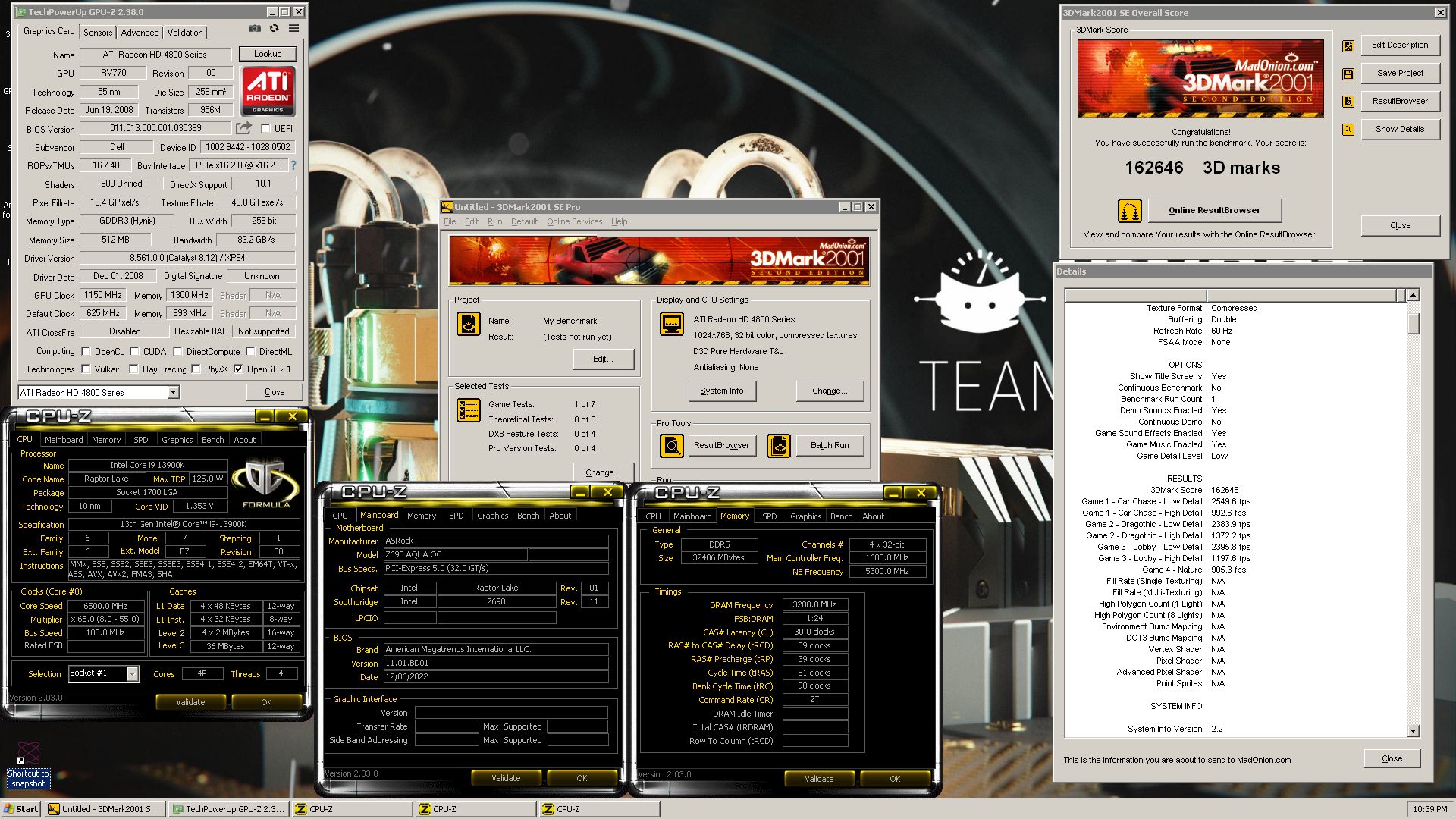
Task: Click the 3DMark2001 taskbar item icon
Action: [54, 809]
